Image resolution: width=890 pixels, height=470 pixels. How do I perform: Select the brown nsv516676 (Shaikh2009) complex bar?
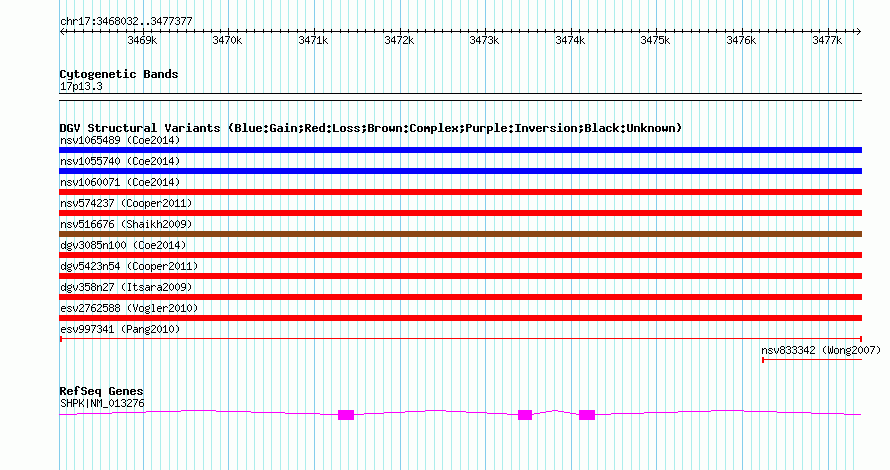(x=460, y=234)
